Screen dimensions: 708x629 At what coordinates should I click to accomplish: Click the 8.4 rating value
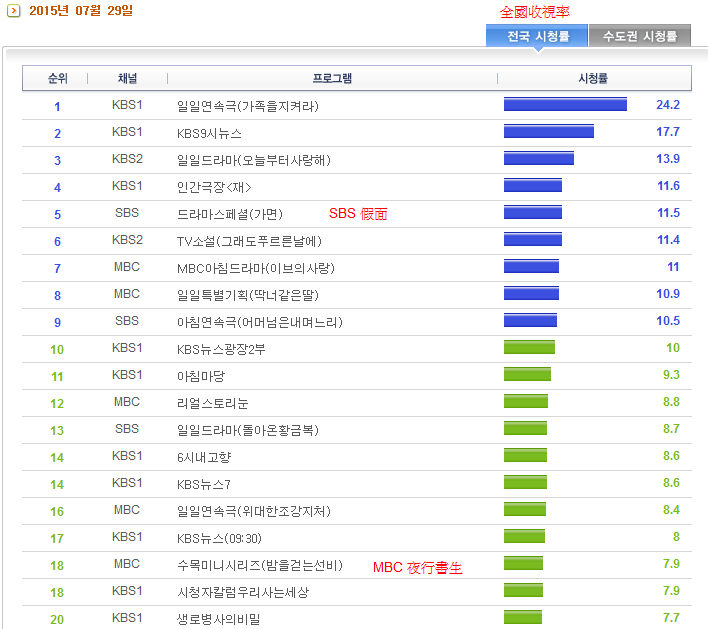tap(671, 510)
